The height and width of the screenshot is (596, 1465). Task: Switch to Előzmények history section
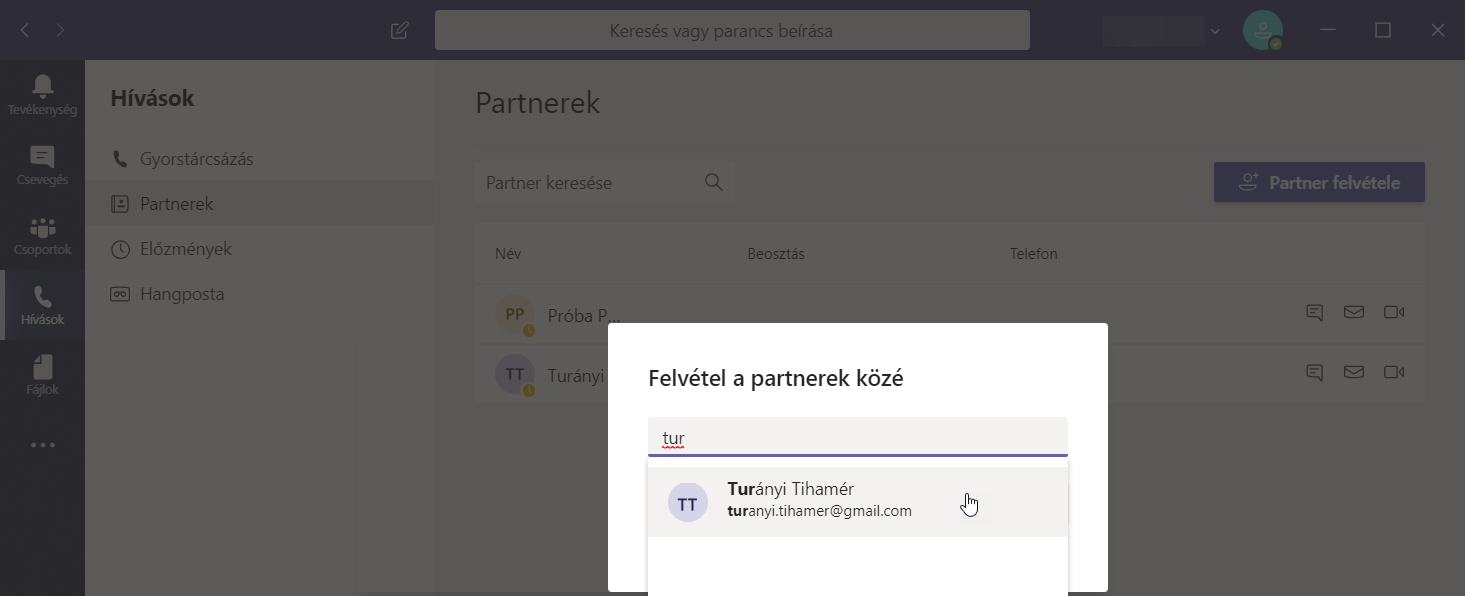pyautogui.click(x=185, y=249)
